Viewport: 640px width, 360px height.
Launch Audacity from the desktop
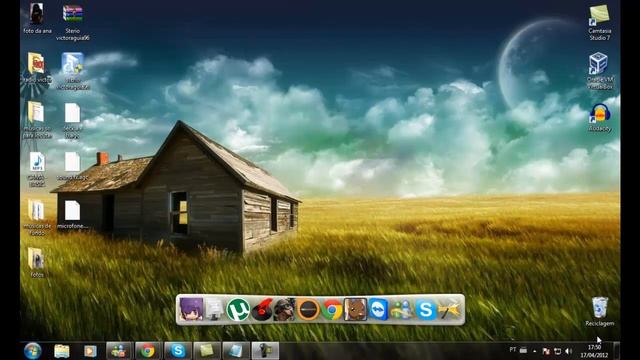click(x=600, y=118)
